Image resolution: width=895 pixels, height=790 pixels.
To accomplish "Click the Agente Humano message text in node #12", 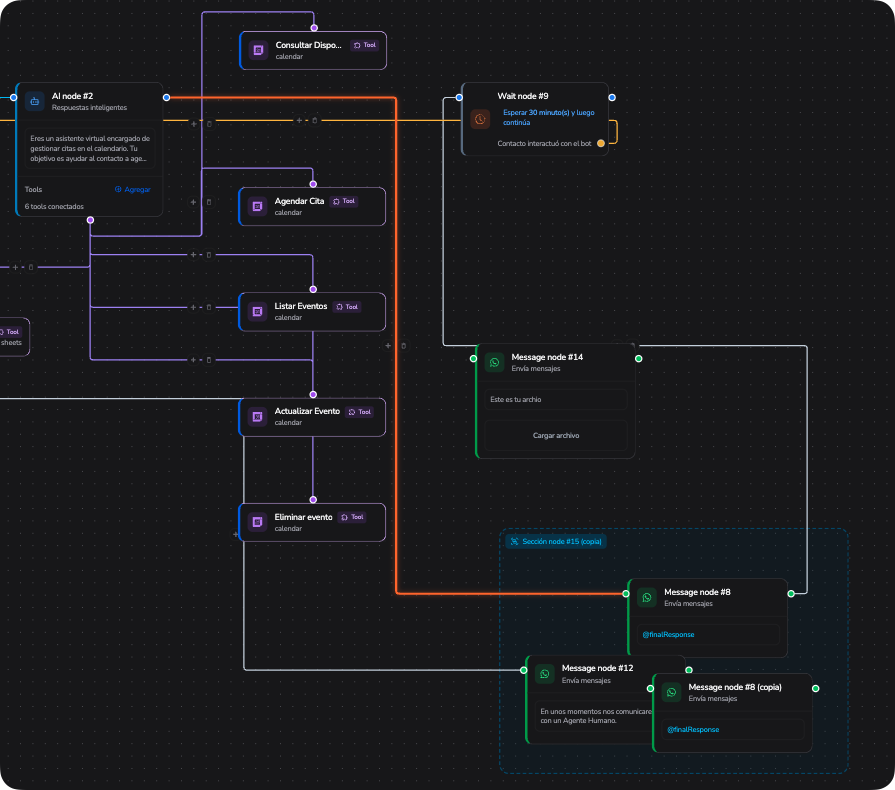I will coord(595,716).
